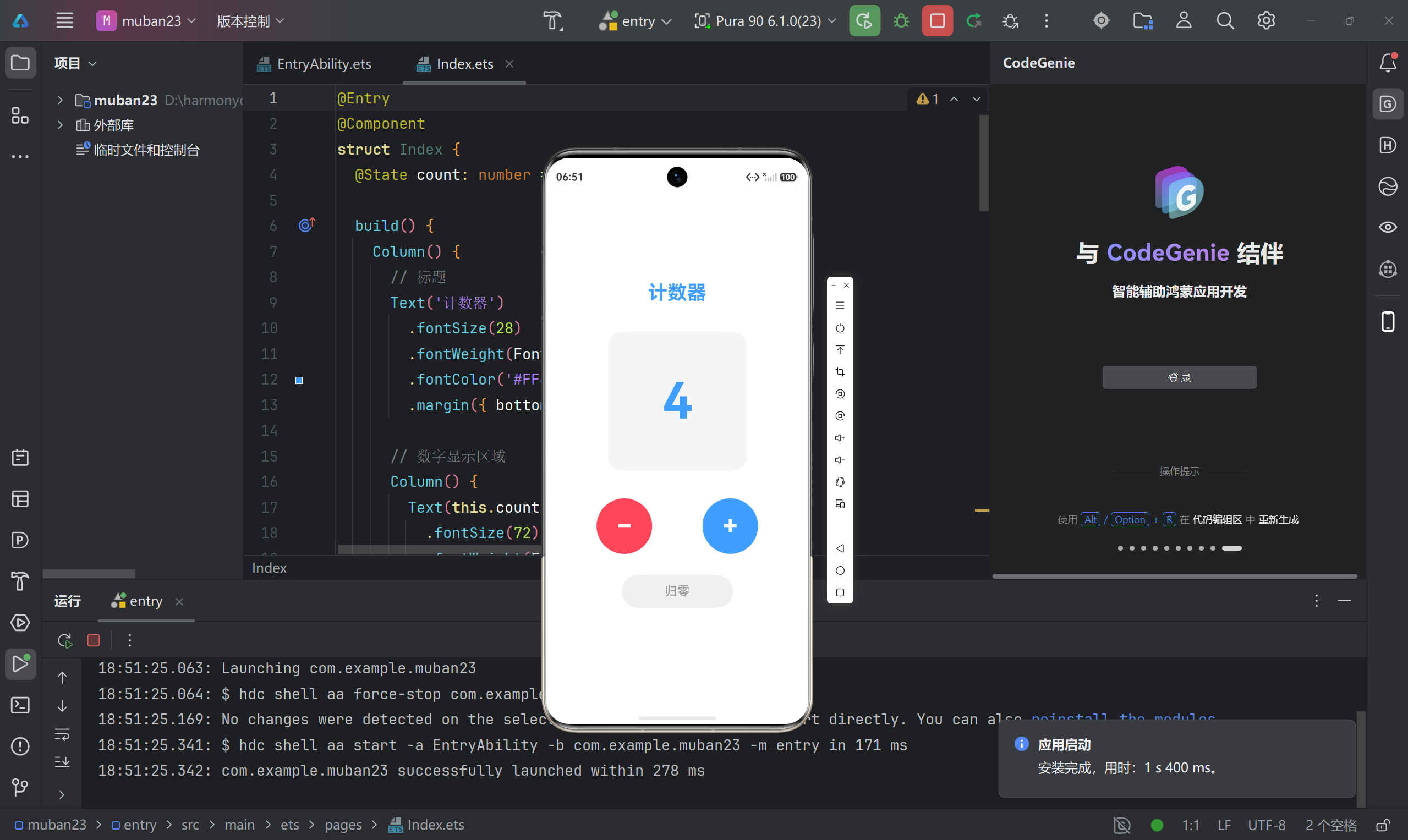
Task: Click the 登录 login button in CodeGenie
Action: (1179, 377)
